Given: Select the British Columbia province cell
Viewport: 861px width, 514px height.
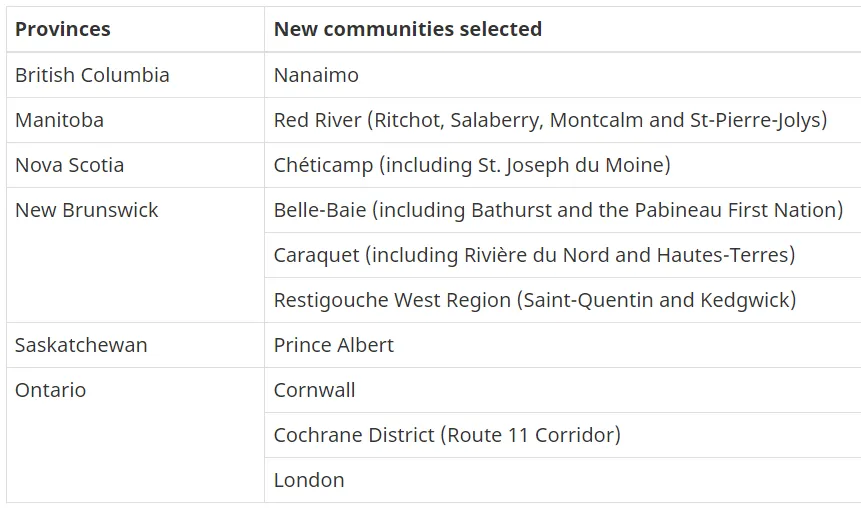Looking at the screenshot, I should point(92,75).
